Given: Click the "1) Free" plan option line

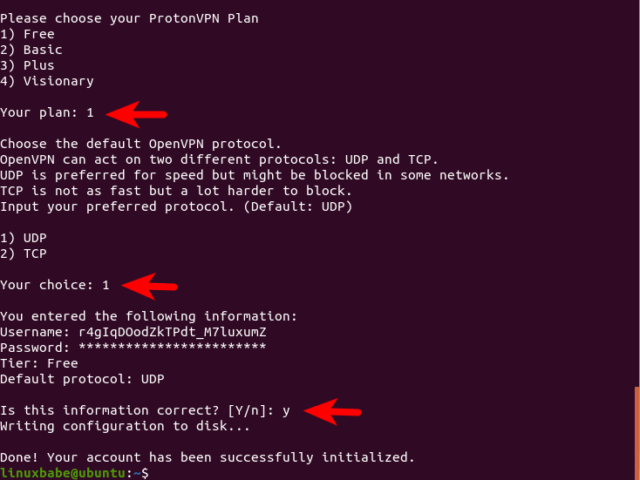Looking at the screenshot, I should click(x=27, y=33).
